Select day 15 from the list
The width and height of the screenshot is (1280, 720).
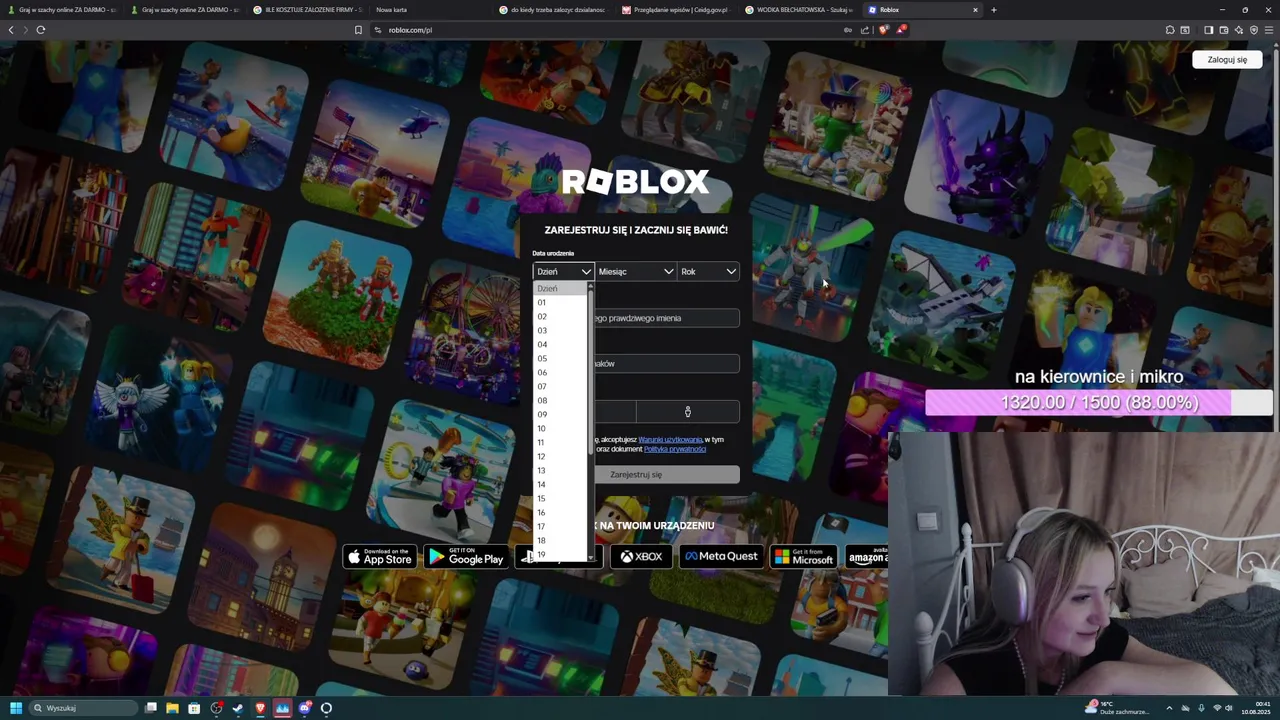561,498
